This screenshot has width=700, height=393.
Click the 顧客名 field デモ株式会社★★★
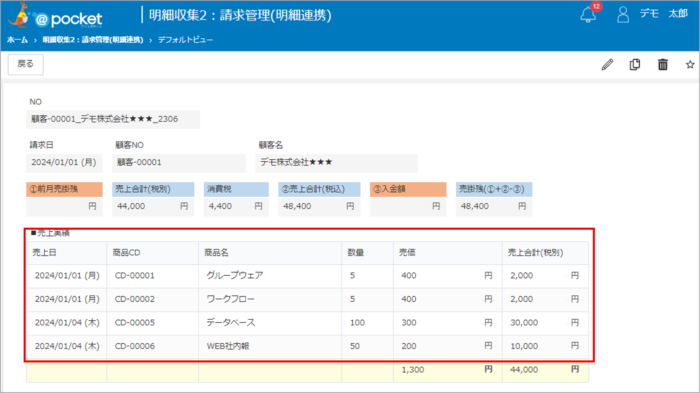(337, 163)
